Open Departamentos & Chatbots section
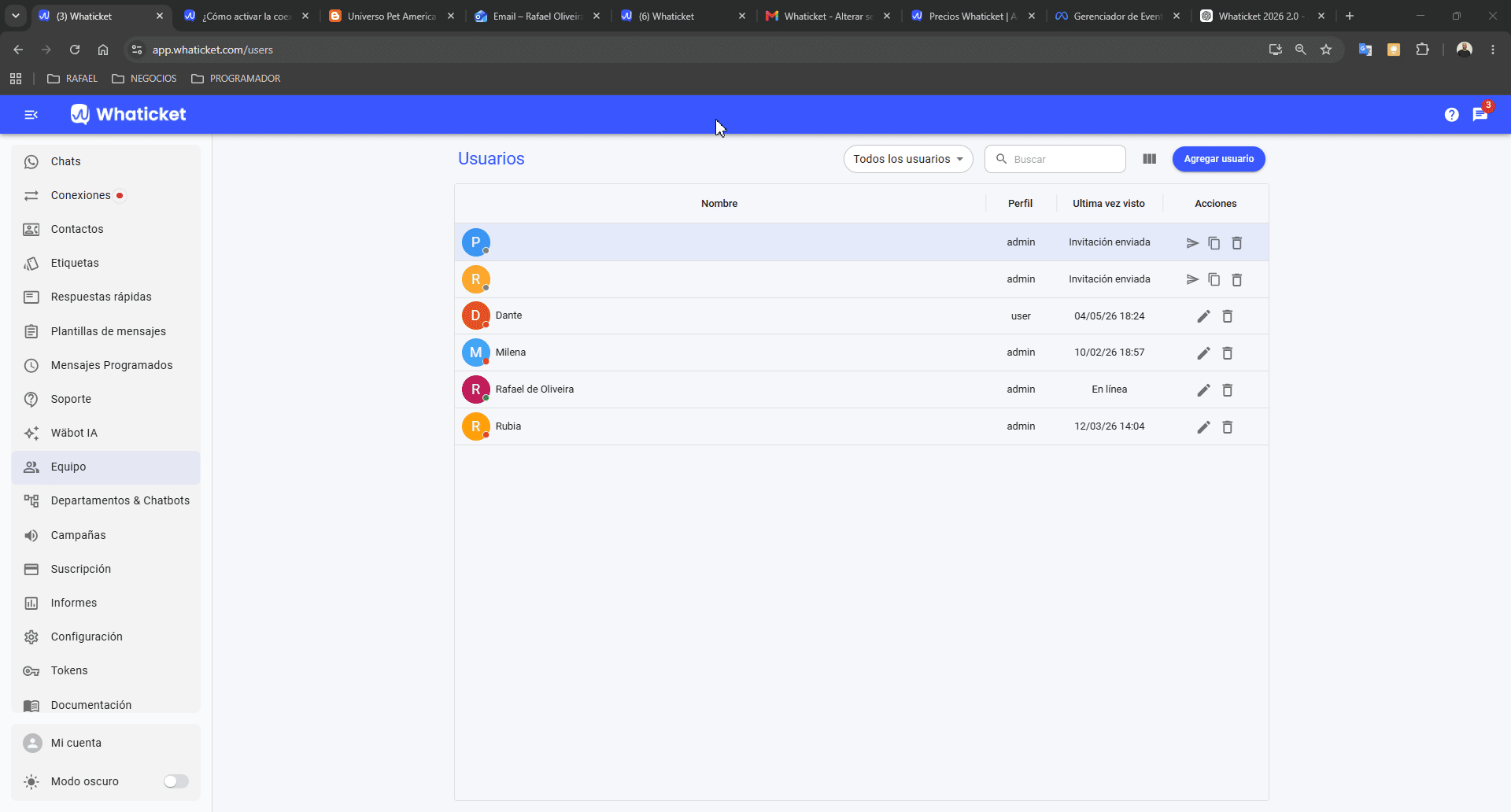This screenshot has width=1511, height=812. (105, 500)
